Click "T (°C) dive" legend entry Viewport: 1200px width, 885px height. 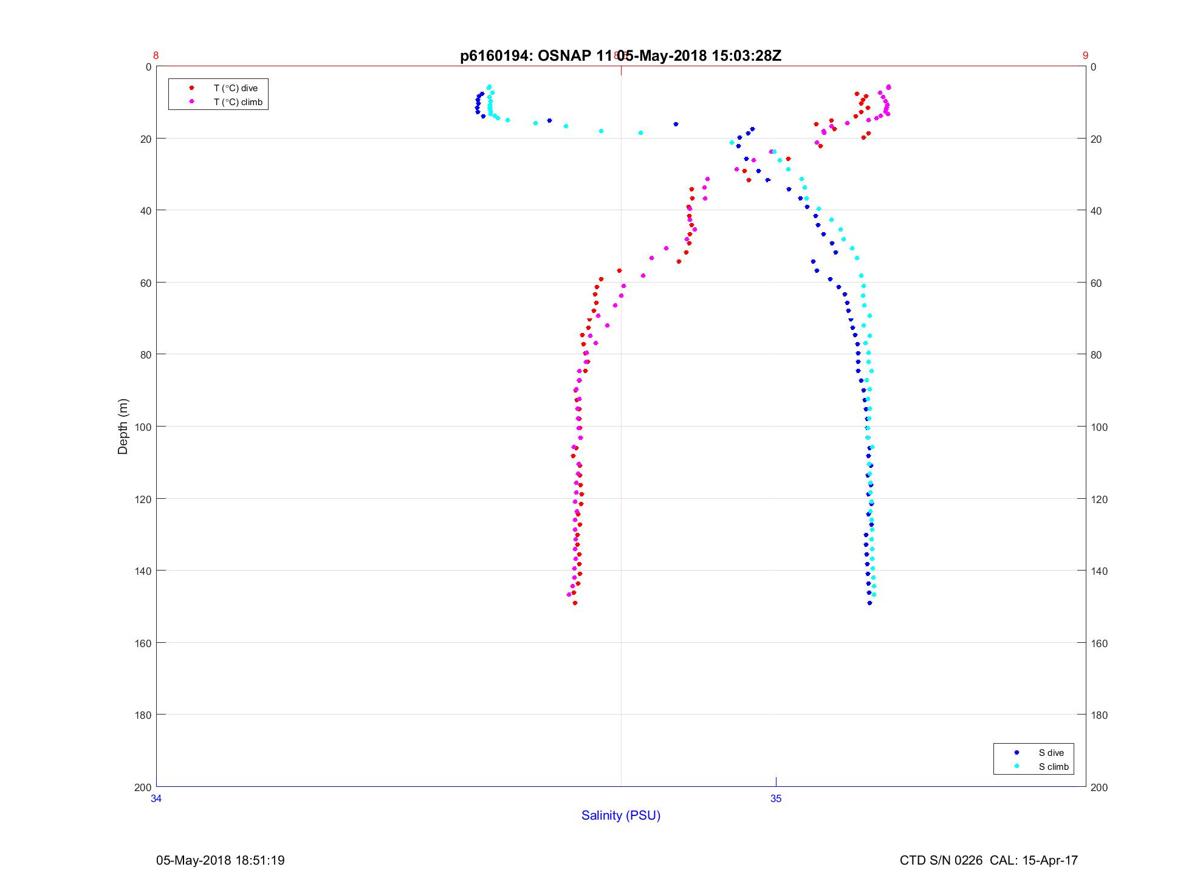[x=235, y=88]
